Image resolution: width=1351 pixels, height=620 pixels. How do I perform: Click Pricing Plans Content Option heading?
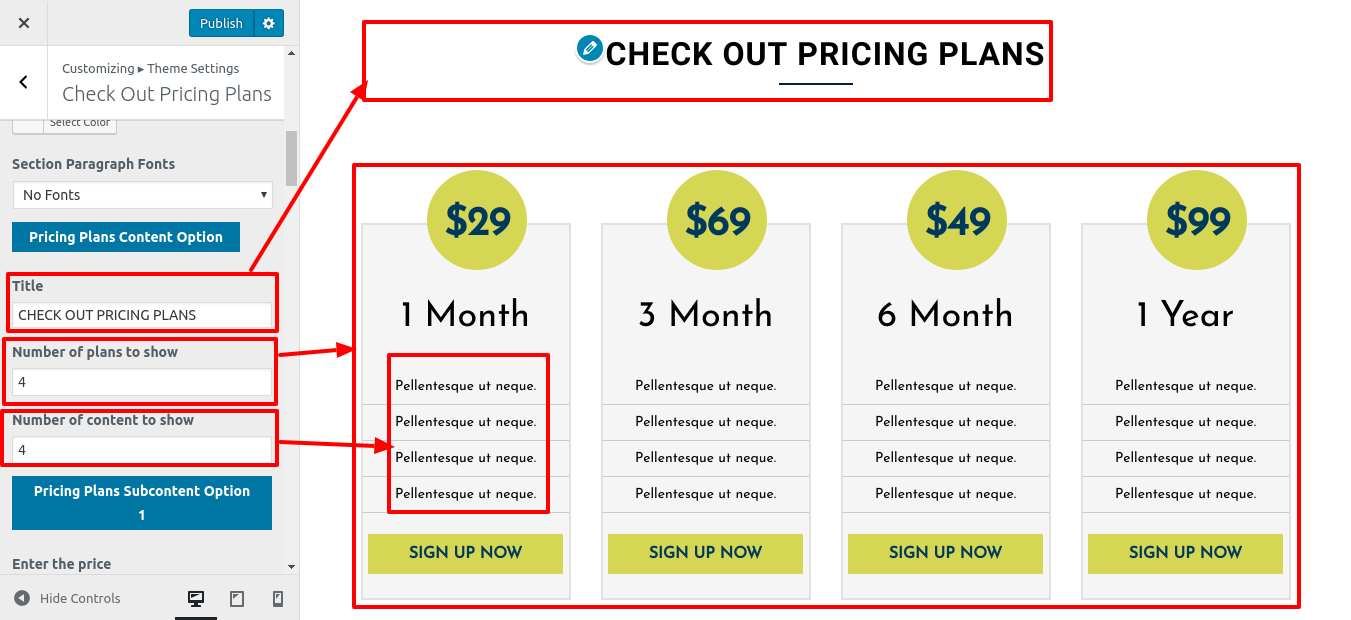click(126, 237)
